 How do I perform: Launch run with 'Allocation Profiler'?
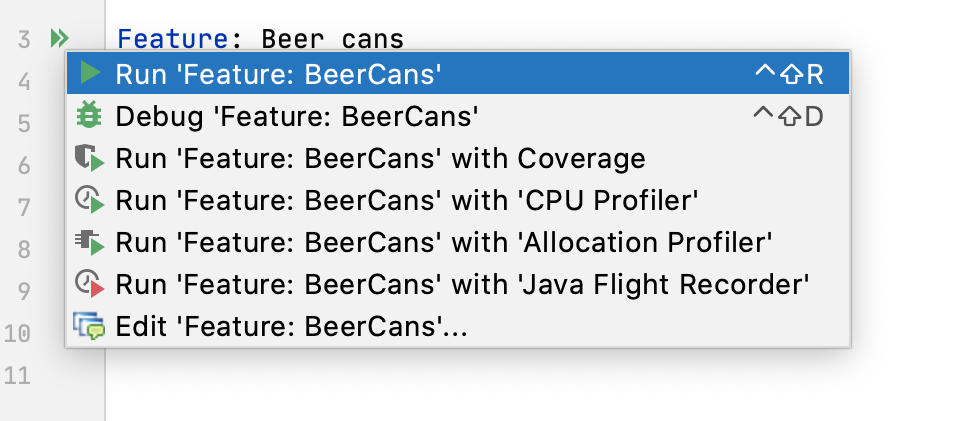(x=457, y=242)
